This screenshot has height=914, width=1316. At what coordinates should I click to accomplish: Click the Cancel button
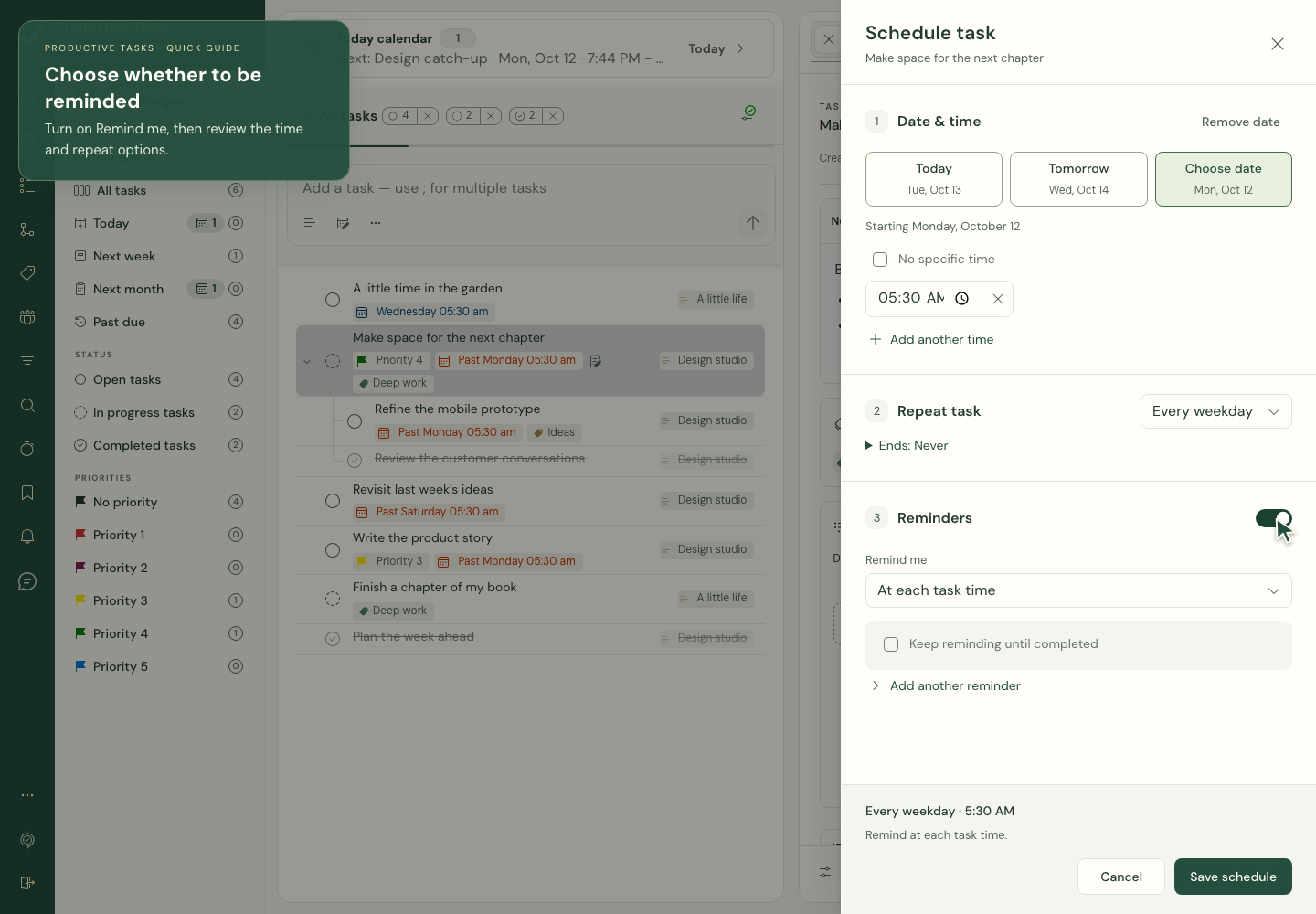[1121, 877]
